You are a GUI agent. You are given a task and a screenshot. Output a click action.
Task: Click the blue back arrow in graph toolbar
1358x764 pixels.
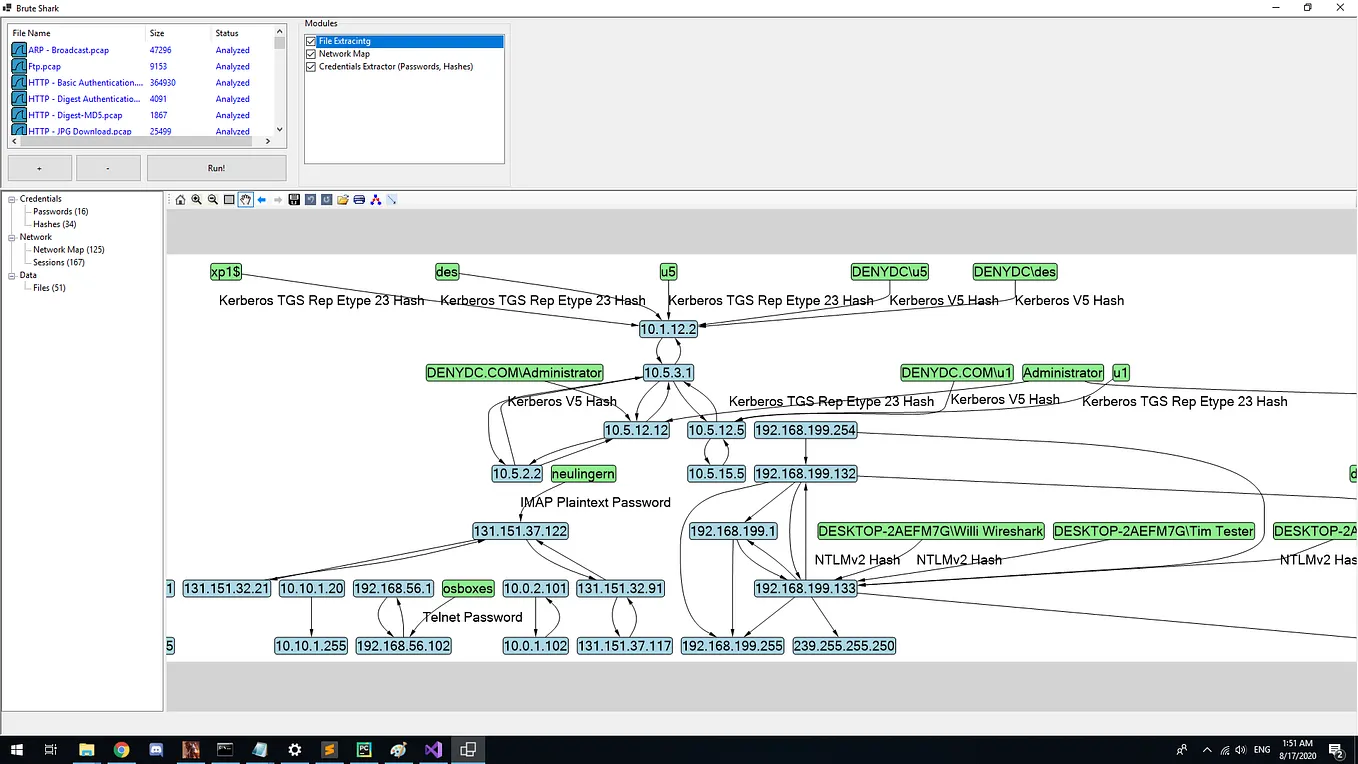(262, 200)
